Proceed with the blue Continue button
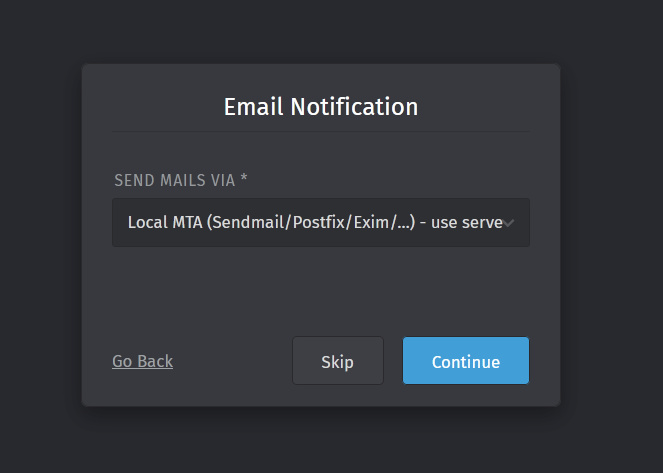 coord(465,361)
